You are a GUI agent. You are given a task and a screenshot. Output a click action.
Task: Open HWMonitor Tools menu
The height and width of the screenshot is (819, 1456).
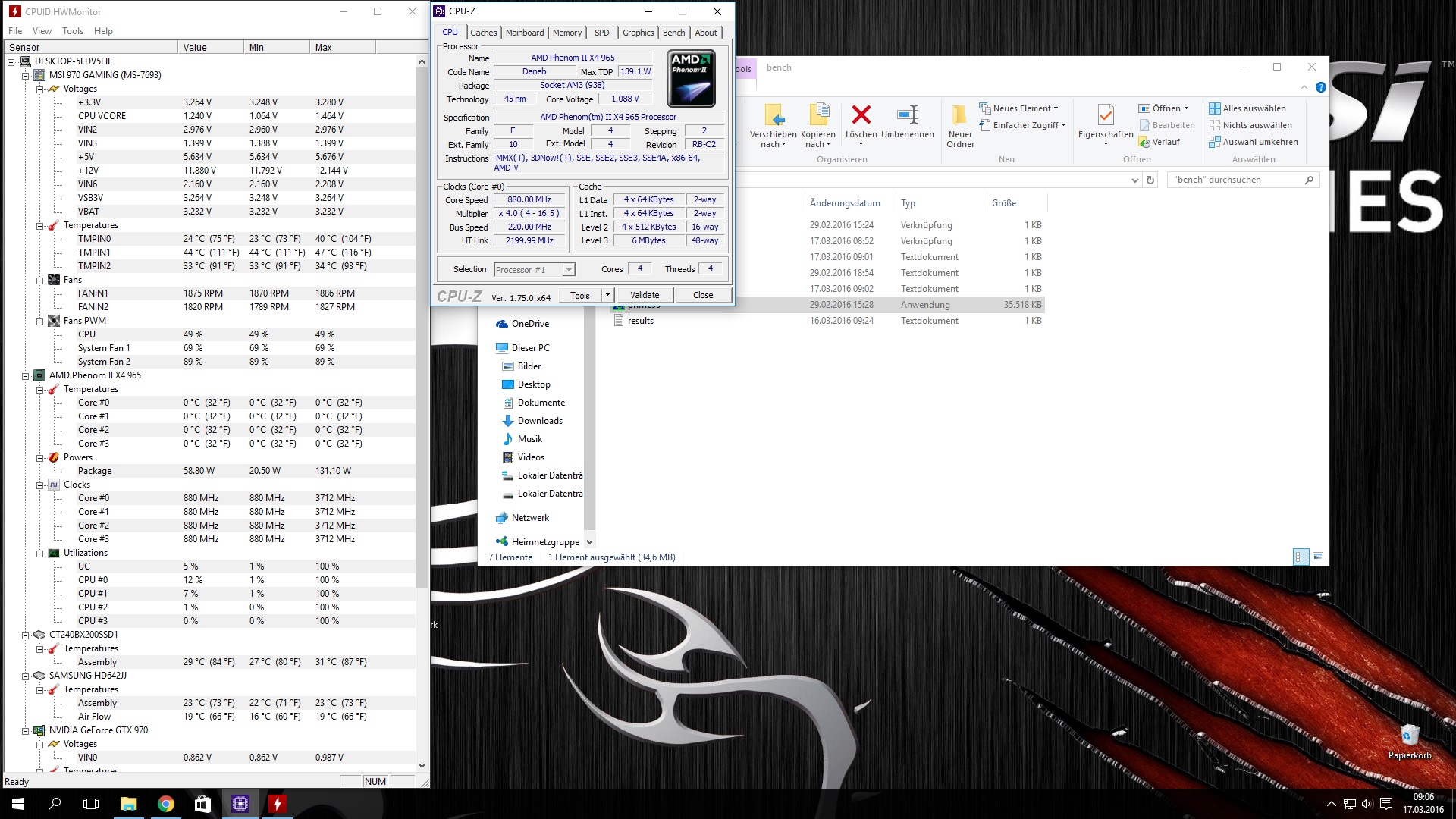point(73,31)
